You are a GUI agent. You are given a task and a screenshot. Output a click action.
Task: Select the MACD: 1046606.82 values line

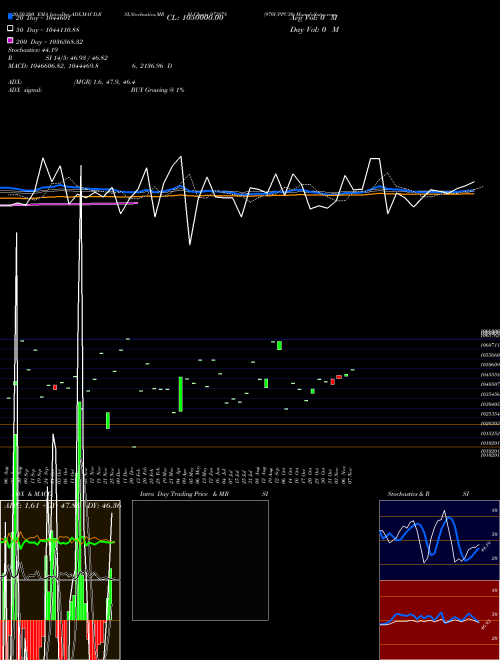(90, 66)
